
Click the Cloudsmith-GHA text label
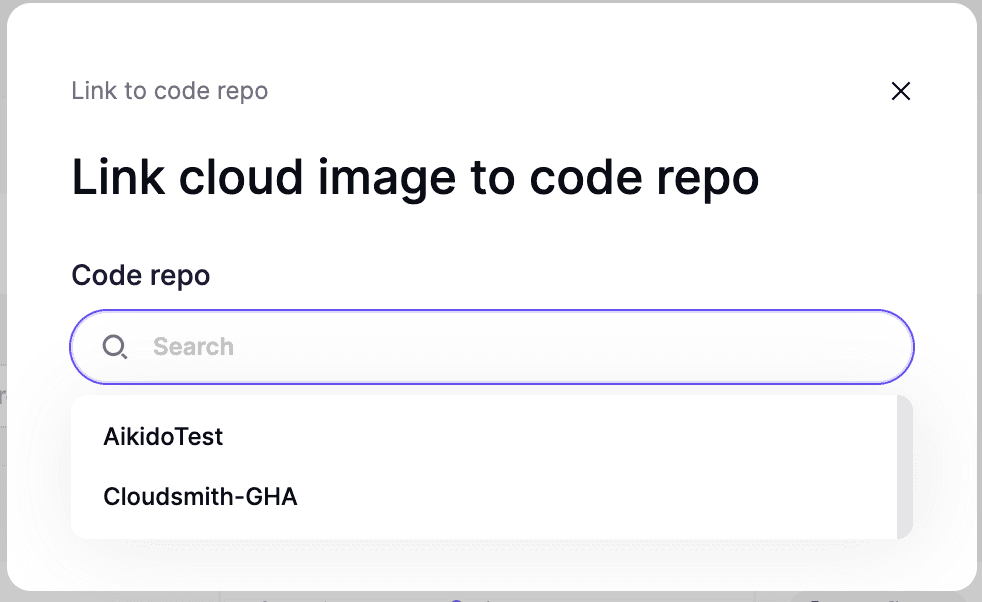(x=200, y=496)
